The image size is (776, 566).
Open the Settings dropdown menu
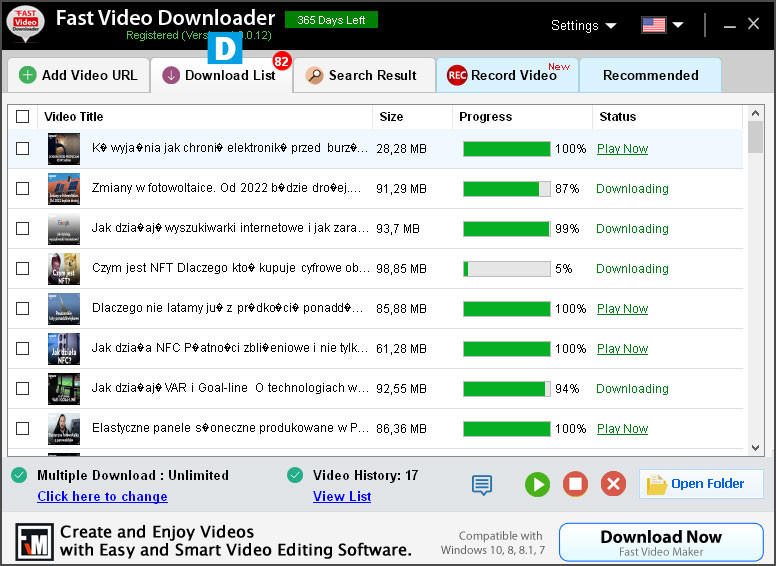pos(583,25)
